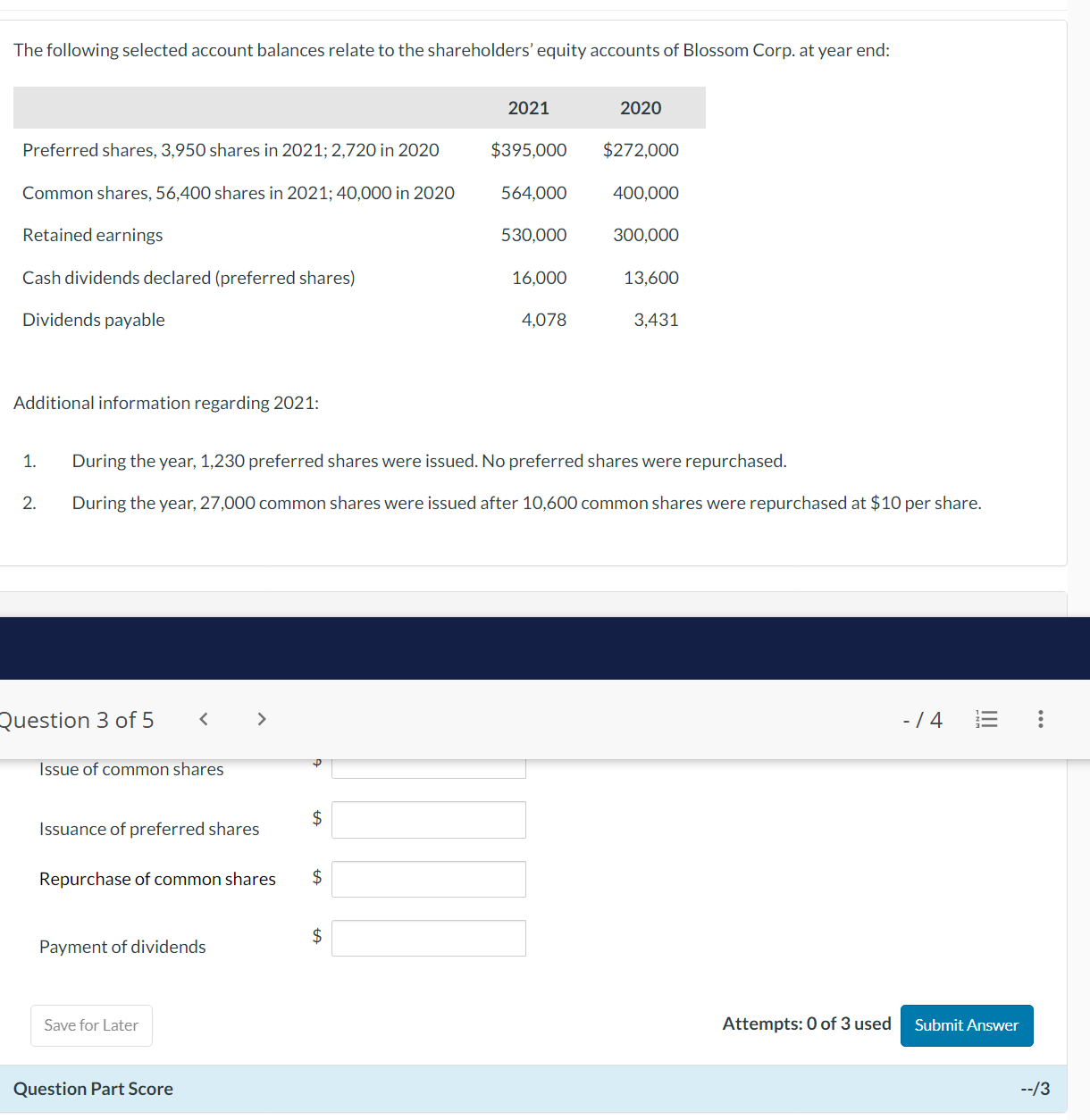Click the Save for Later button
This screenshot has width=1090, height=1120.
coord(90,1025)
